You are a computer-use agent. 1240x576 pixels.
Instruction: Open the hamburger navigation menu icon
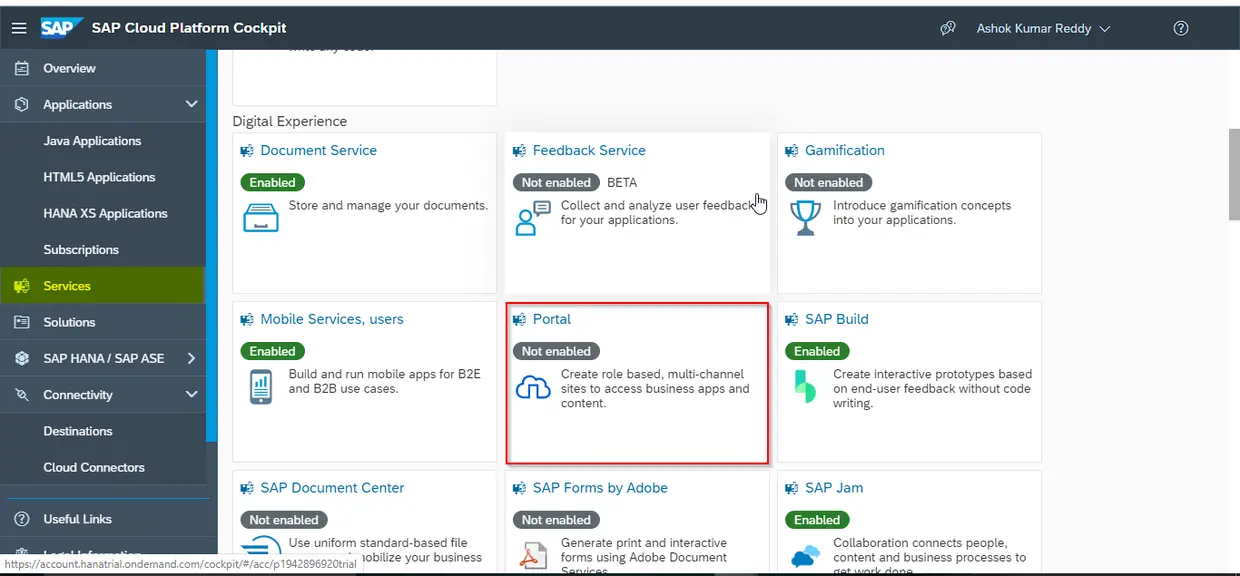(x=19, y=28)
